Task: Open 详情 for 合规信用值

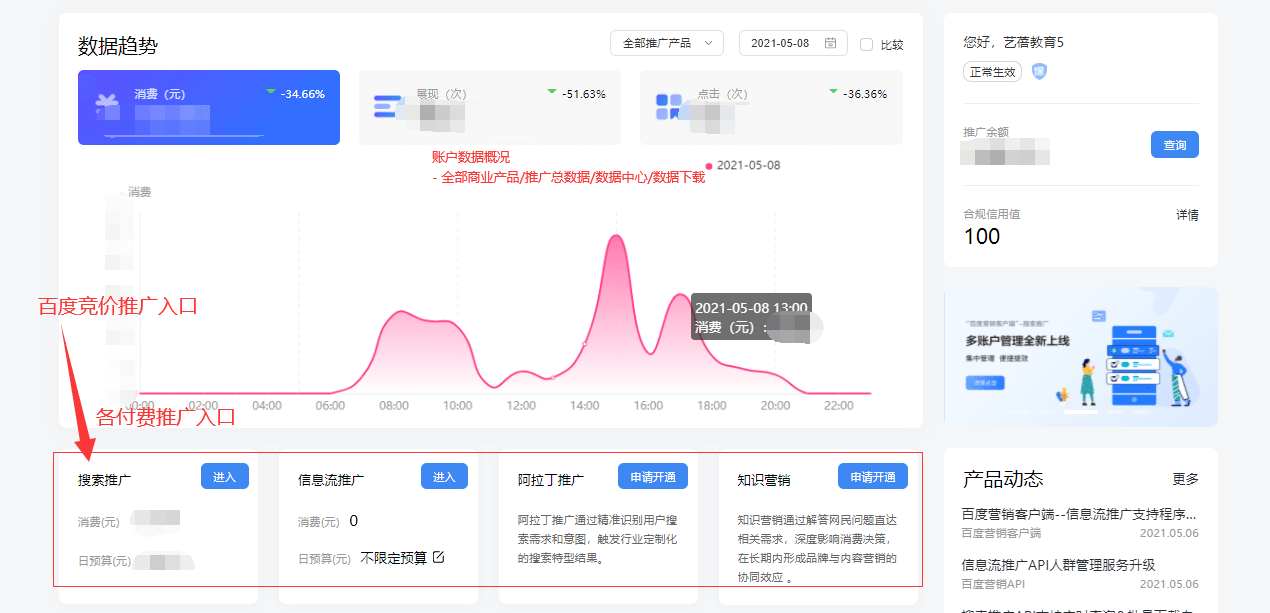Action: (1187, 215)
